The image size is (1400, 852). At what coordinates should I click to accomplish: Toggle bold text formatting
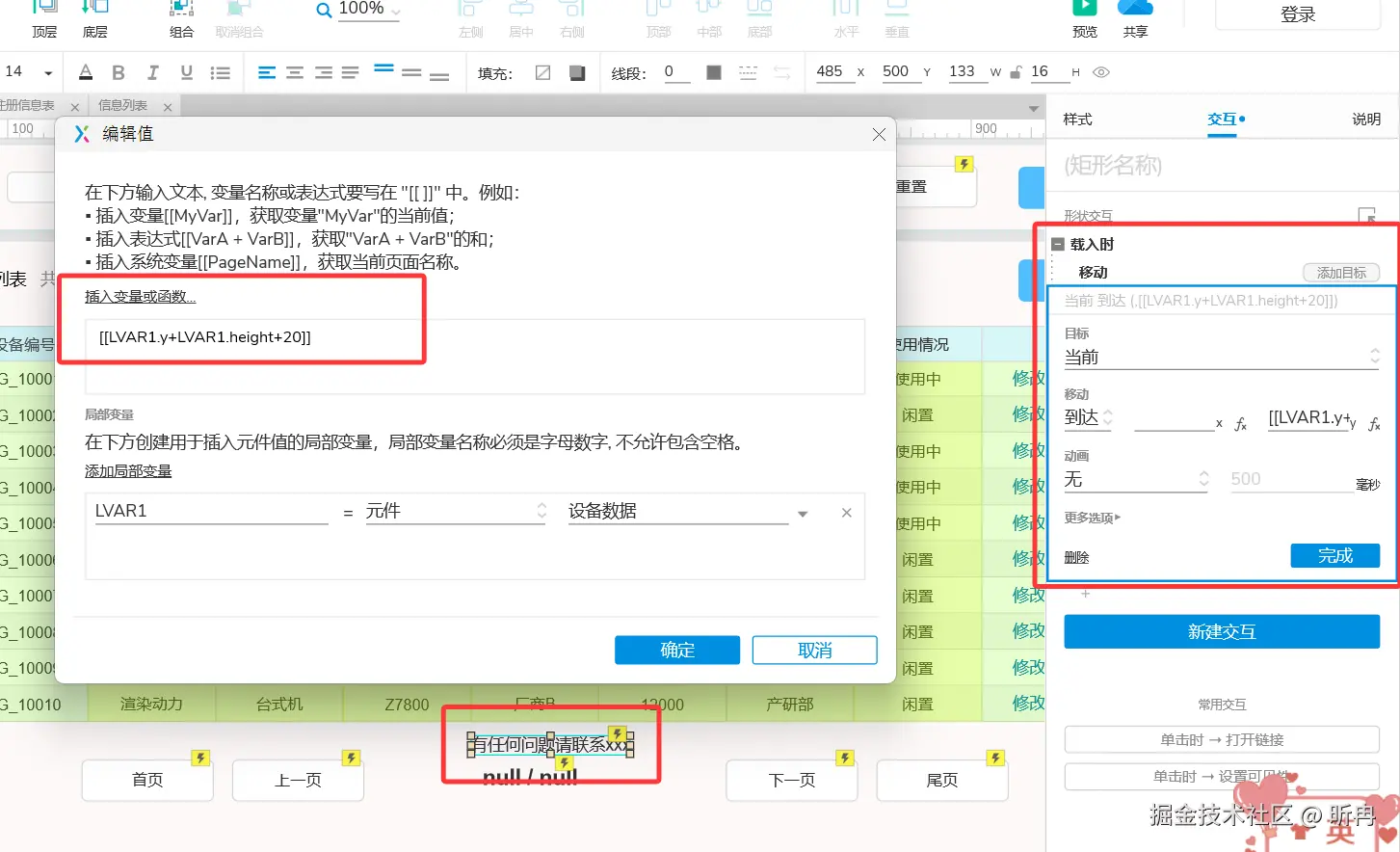pos(119,72)
